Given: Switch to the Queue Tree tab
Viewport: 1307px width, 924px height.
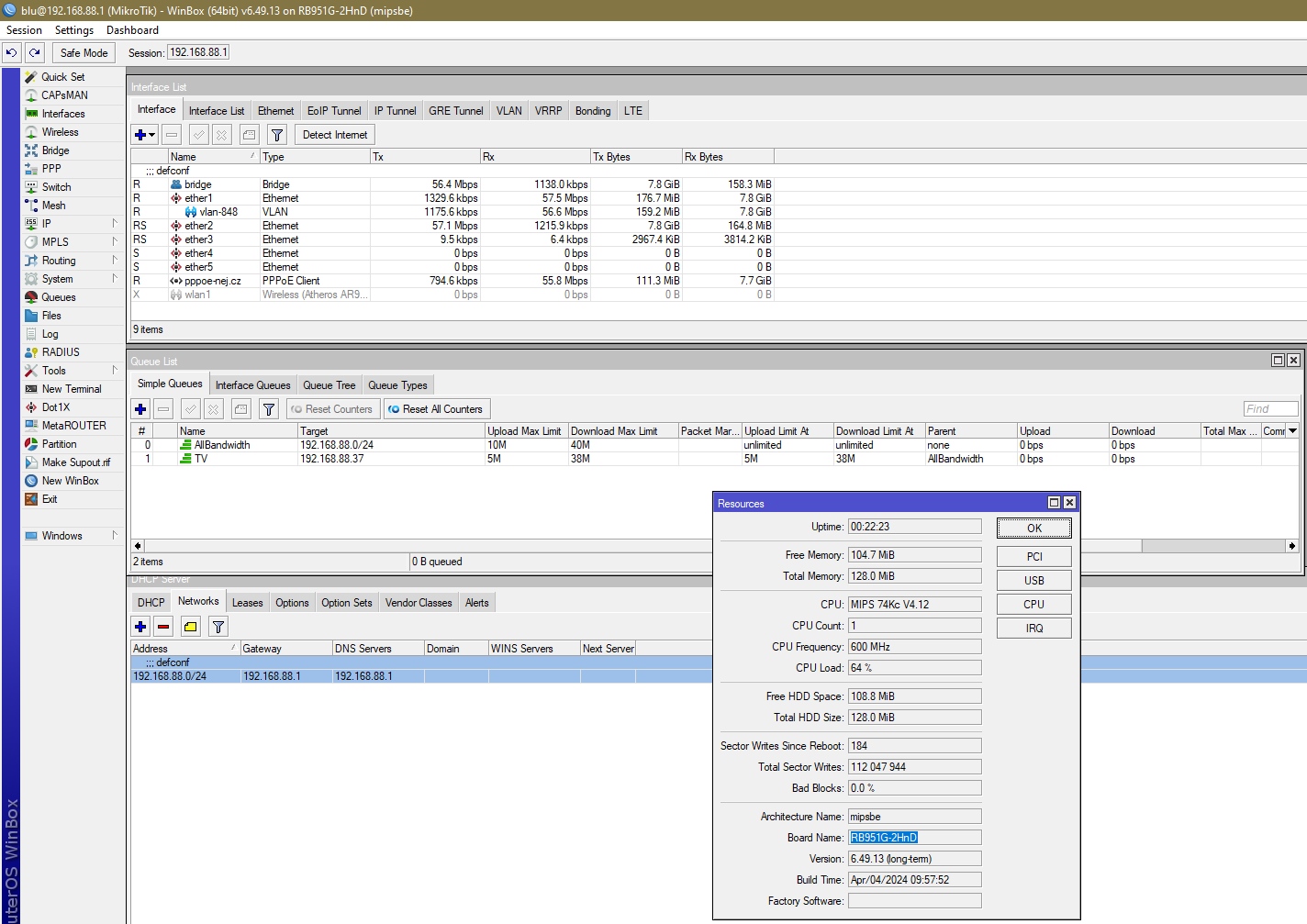Looking at the screenshot, I should [329, 385].
